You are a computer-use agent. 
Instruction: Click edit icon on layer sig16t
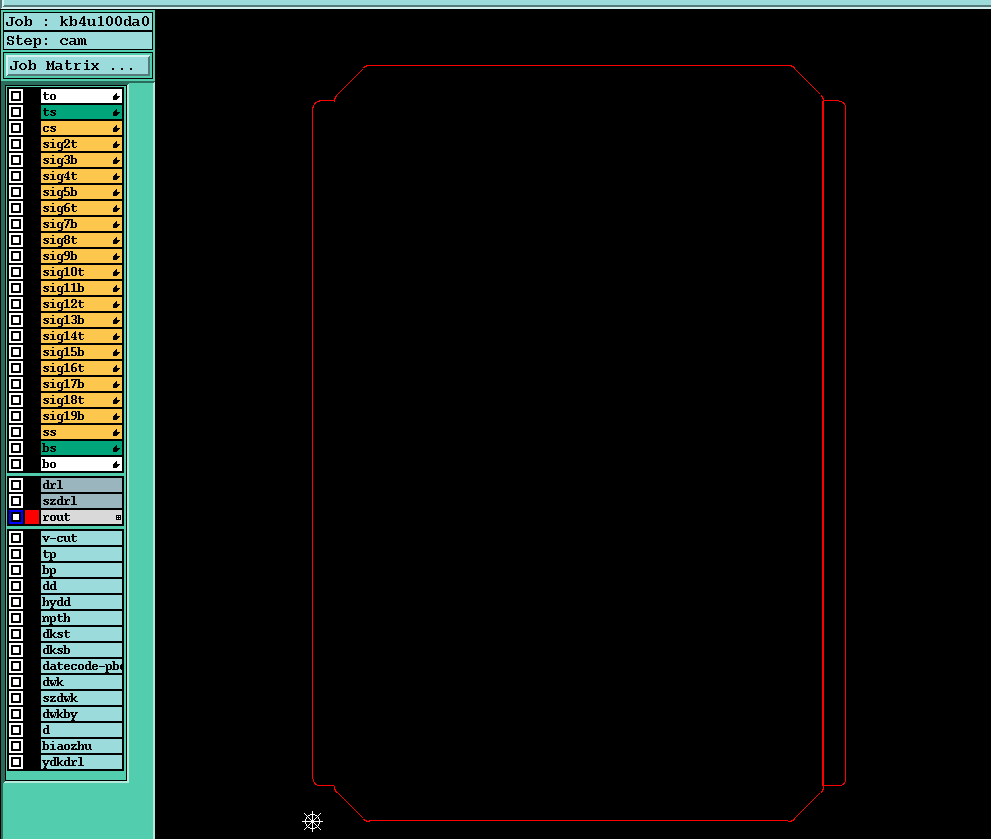click(116, 368)
